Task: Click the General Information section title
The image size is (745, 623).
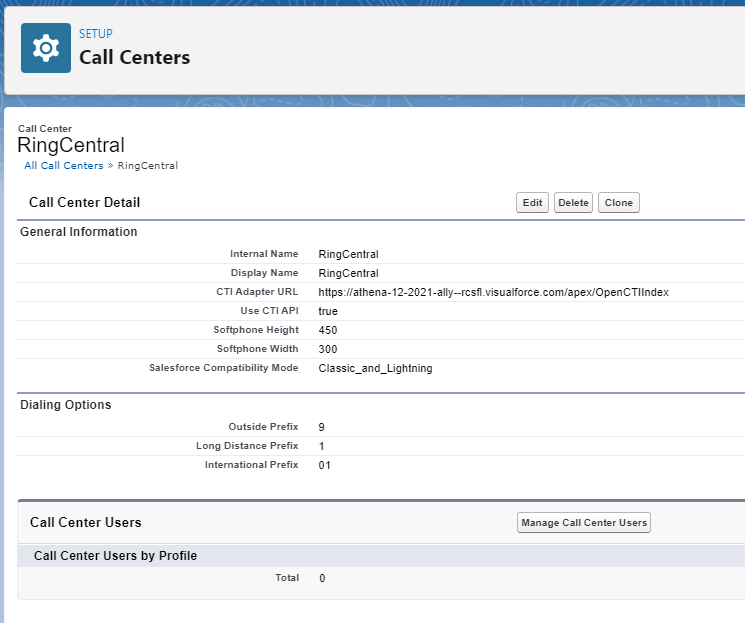Action: click(x=78, y=232)
